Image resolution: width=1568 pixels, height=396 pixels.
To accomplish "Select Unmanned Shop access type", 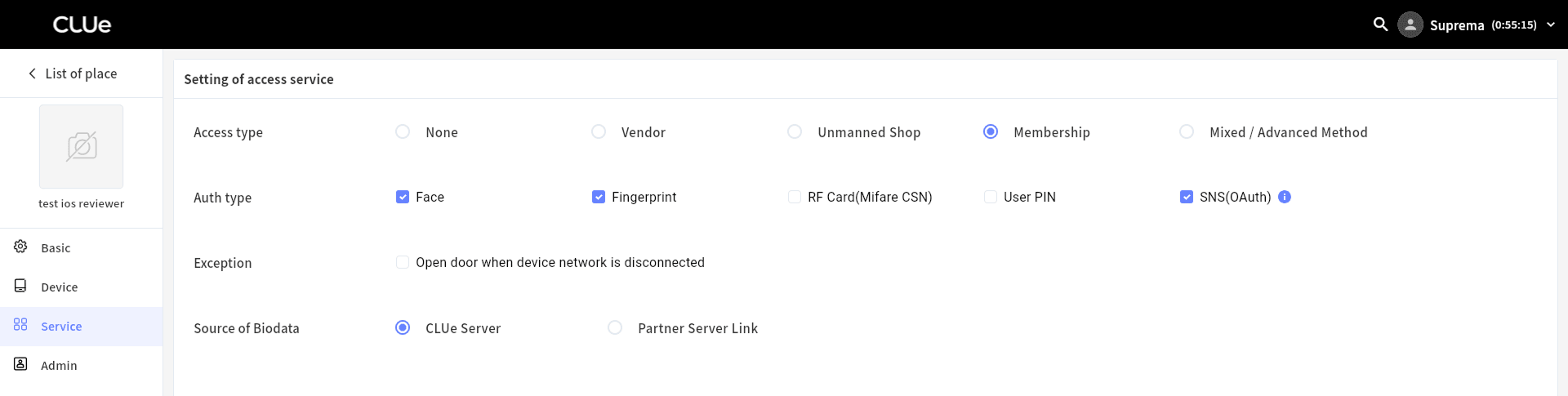I will coord(795,131).
